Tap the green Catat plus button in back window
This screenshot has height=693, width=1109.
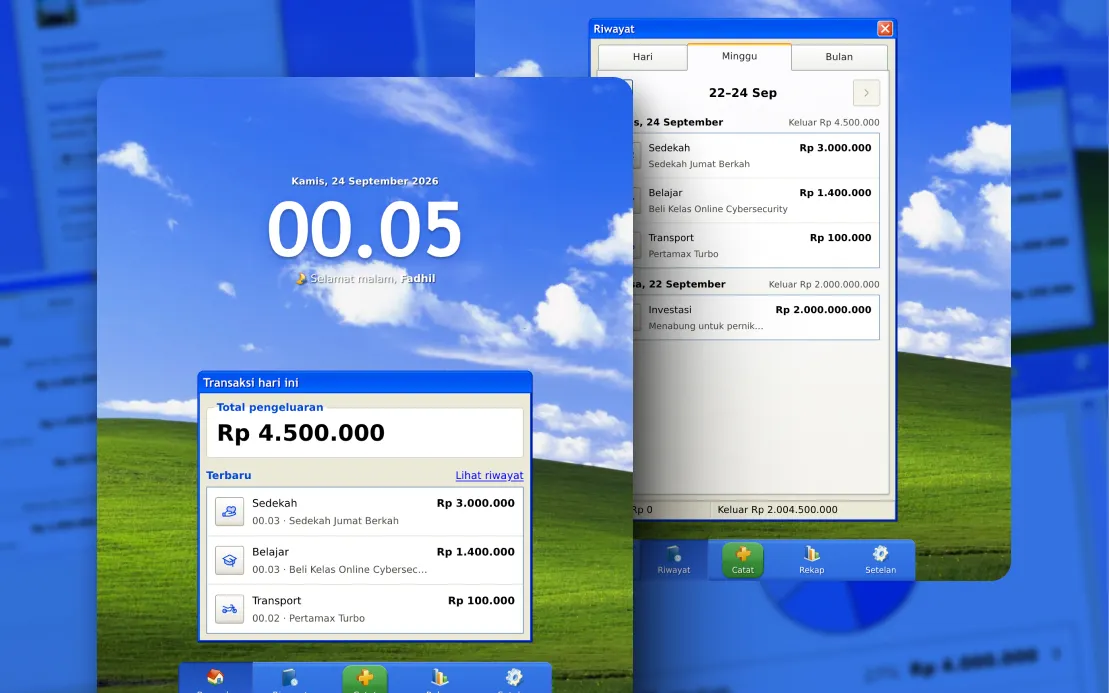743,560
